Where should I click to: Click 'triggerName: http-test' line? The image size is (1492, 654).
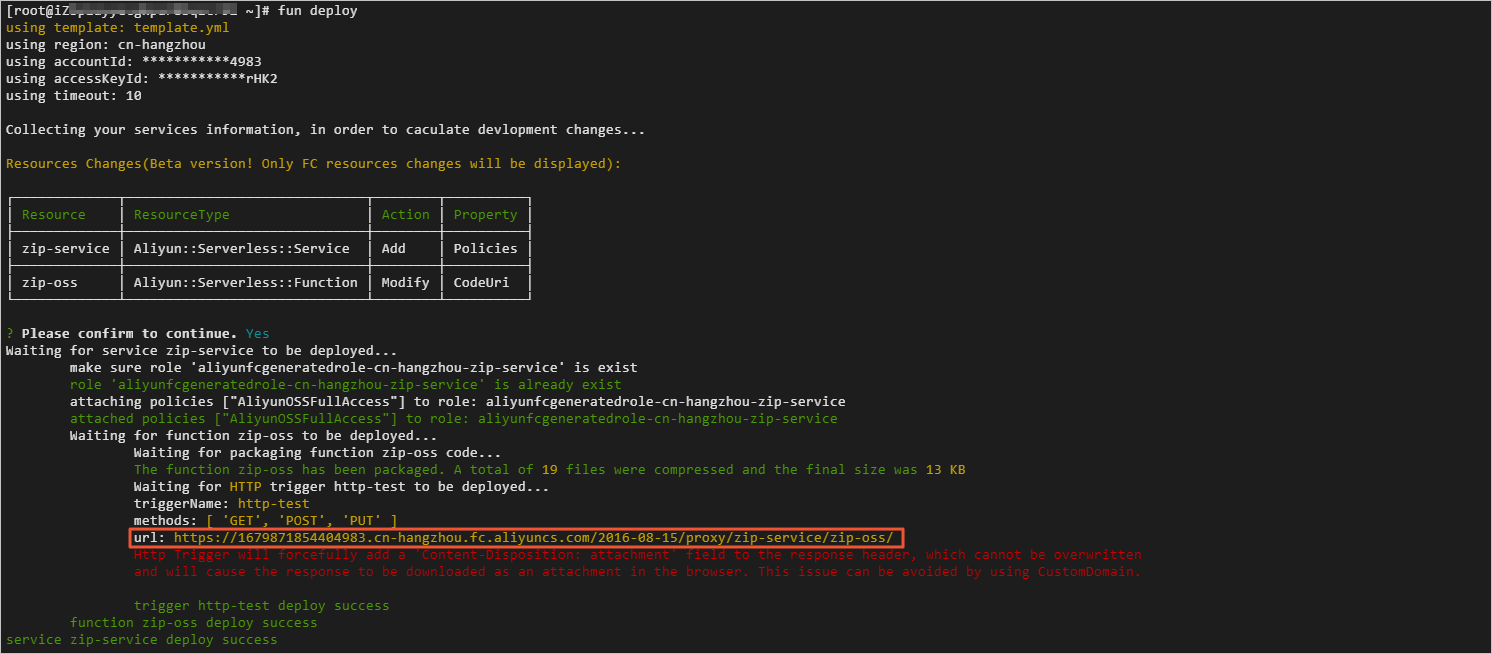click(222, 504)
